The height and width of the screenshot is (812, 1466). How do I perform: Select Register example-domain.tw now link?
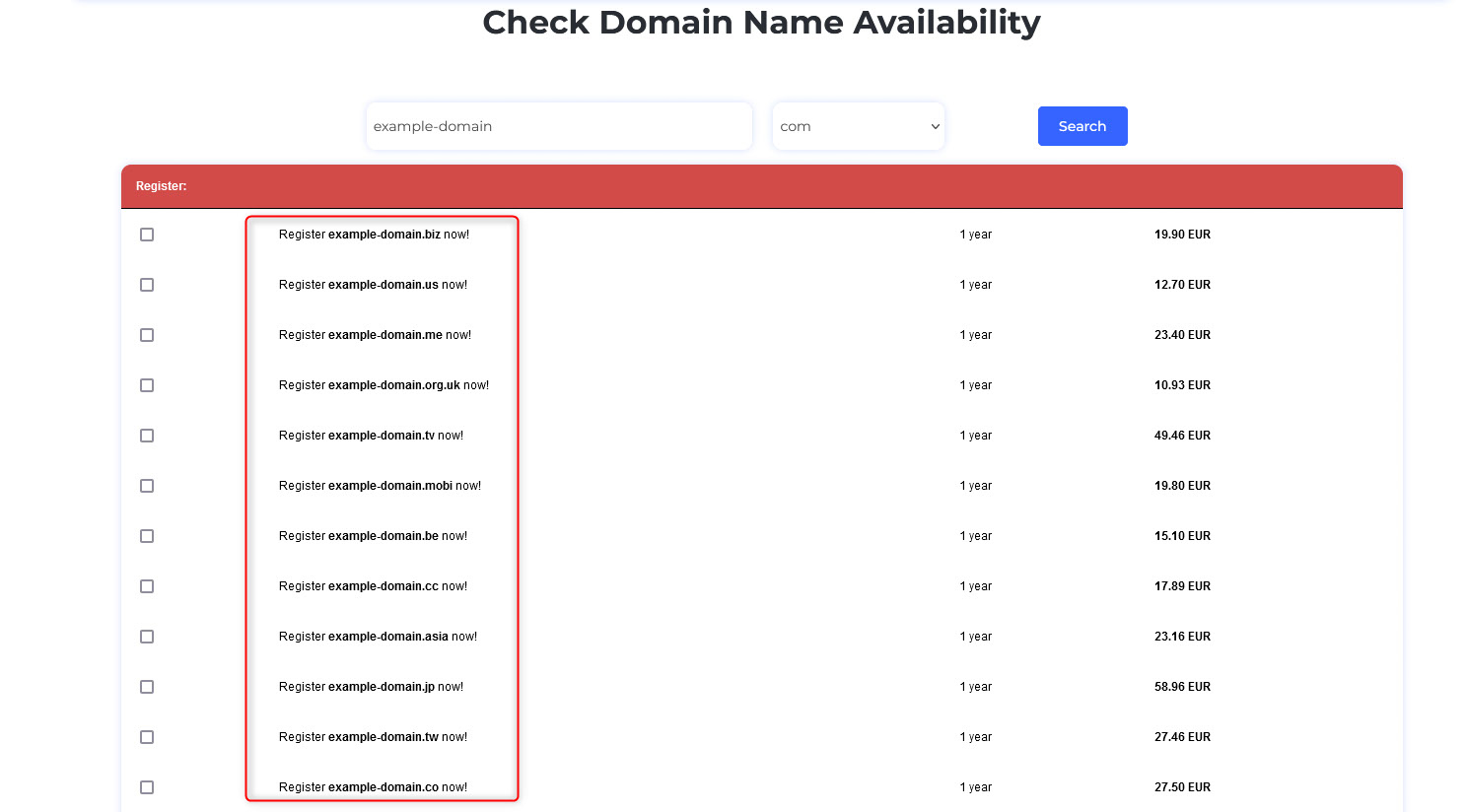(x=372, y=736)
